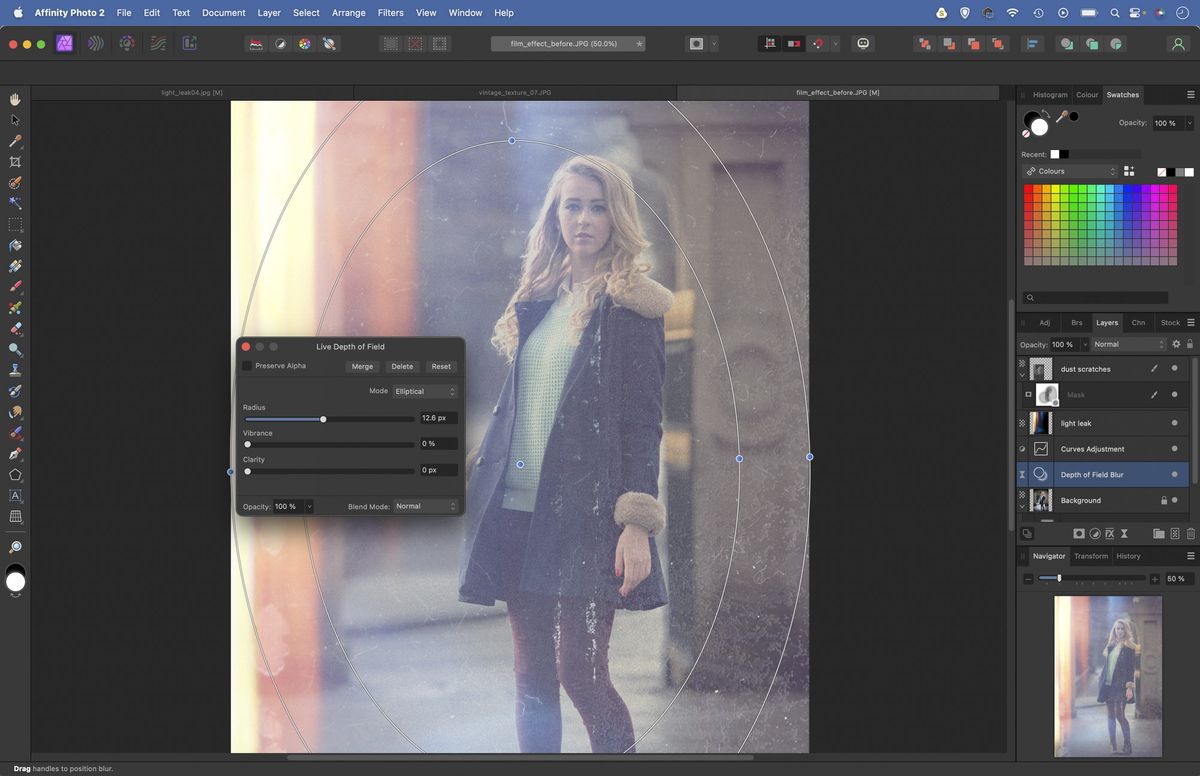The width and height of the screenshot is (1200, 776).
Task: Open the Add Layer Effects icon in Layers panel
Action: click(x=1110, y=533)
